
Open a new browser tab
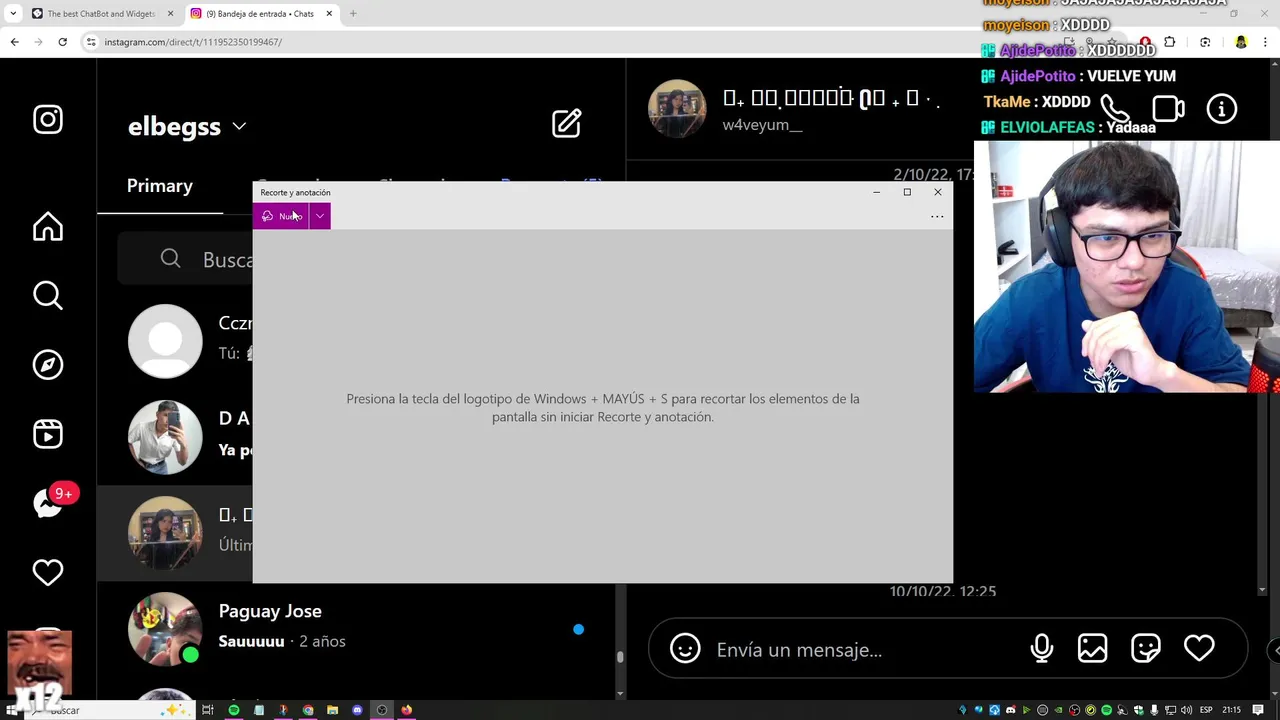point(353,14)
